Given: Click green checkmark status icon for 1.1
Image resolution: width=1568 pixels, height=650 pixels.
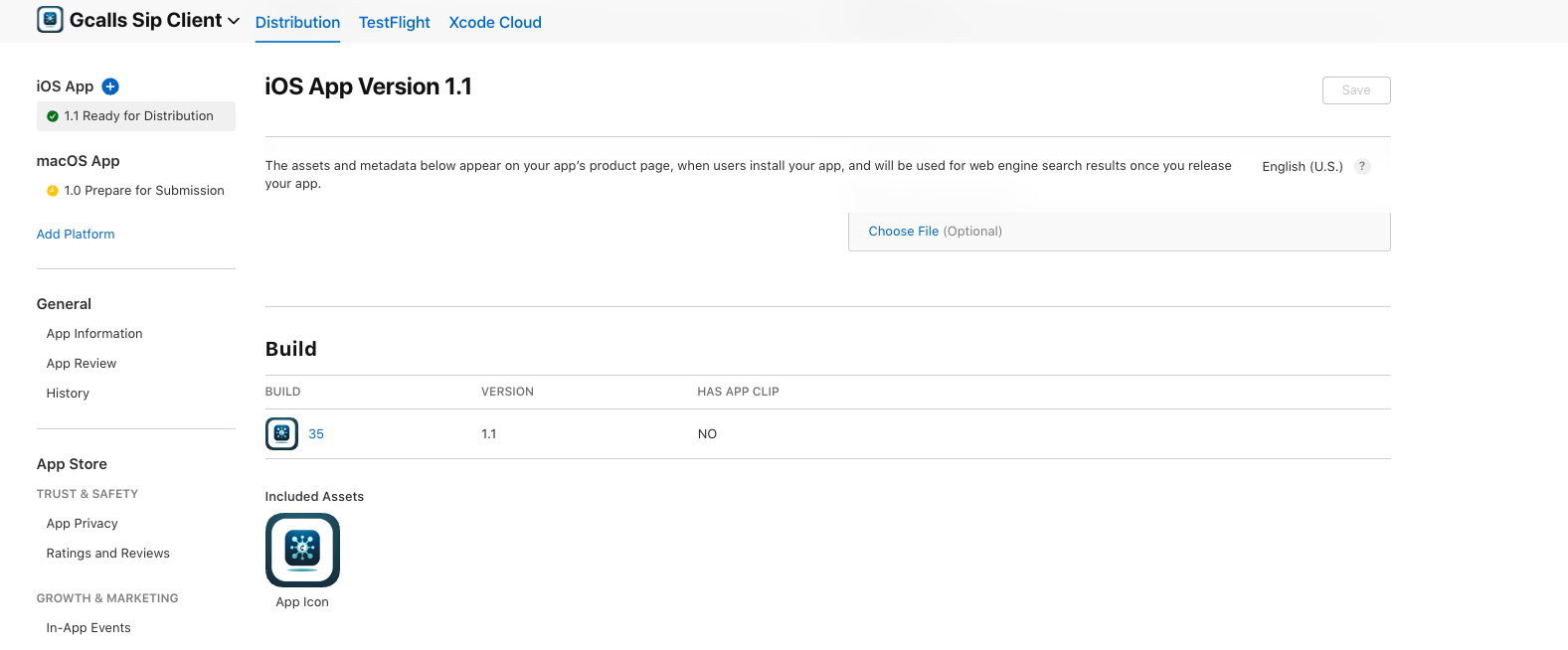Looking at the screenshot, I should 53,116.
